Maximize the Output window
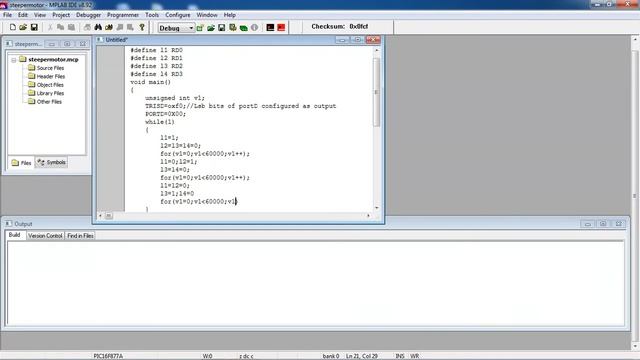This screenshot has height=360, width=640. pos(603,224)
